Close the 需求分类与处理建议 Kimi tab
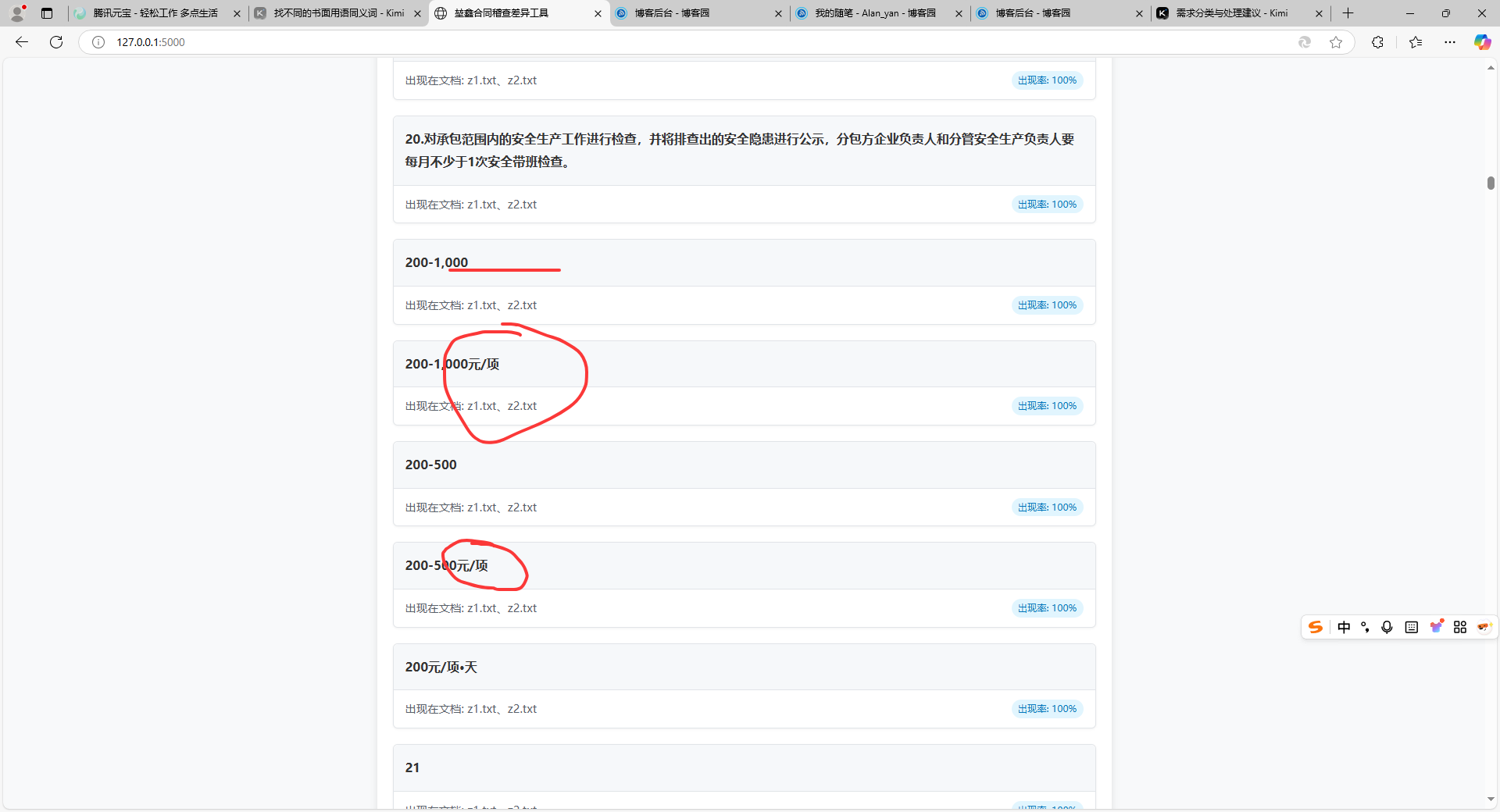1500x812 pixels. pos(1319,13)
